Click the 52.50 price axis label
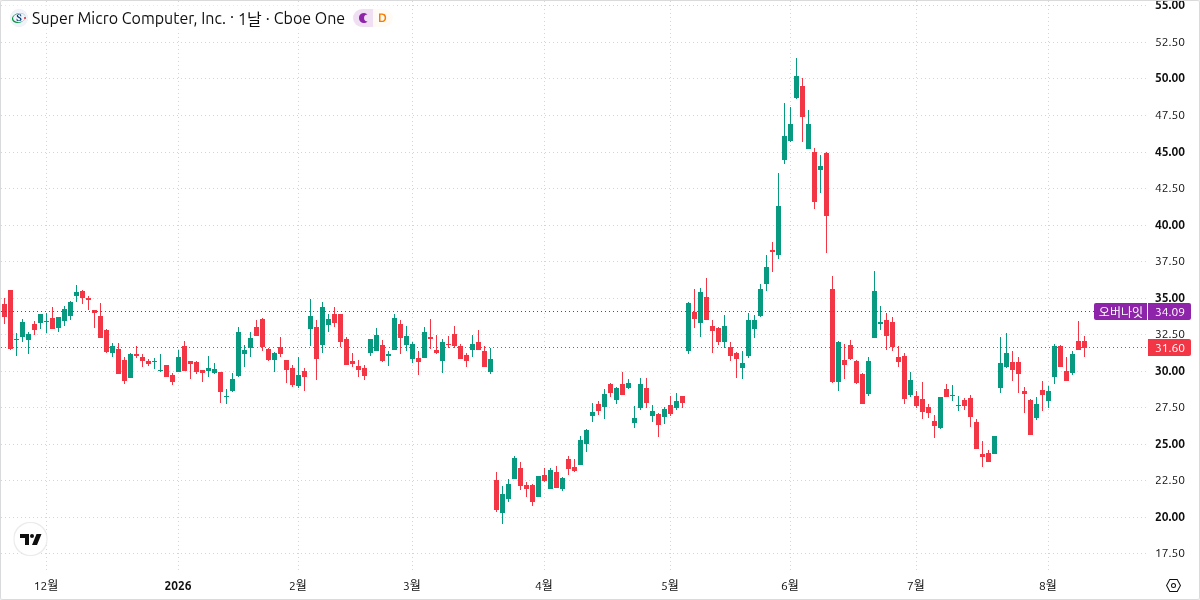 1169,42
